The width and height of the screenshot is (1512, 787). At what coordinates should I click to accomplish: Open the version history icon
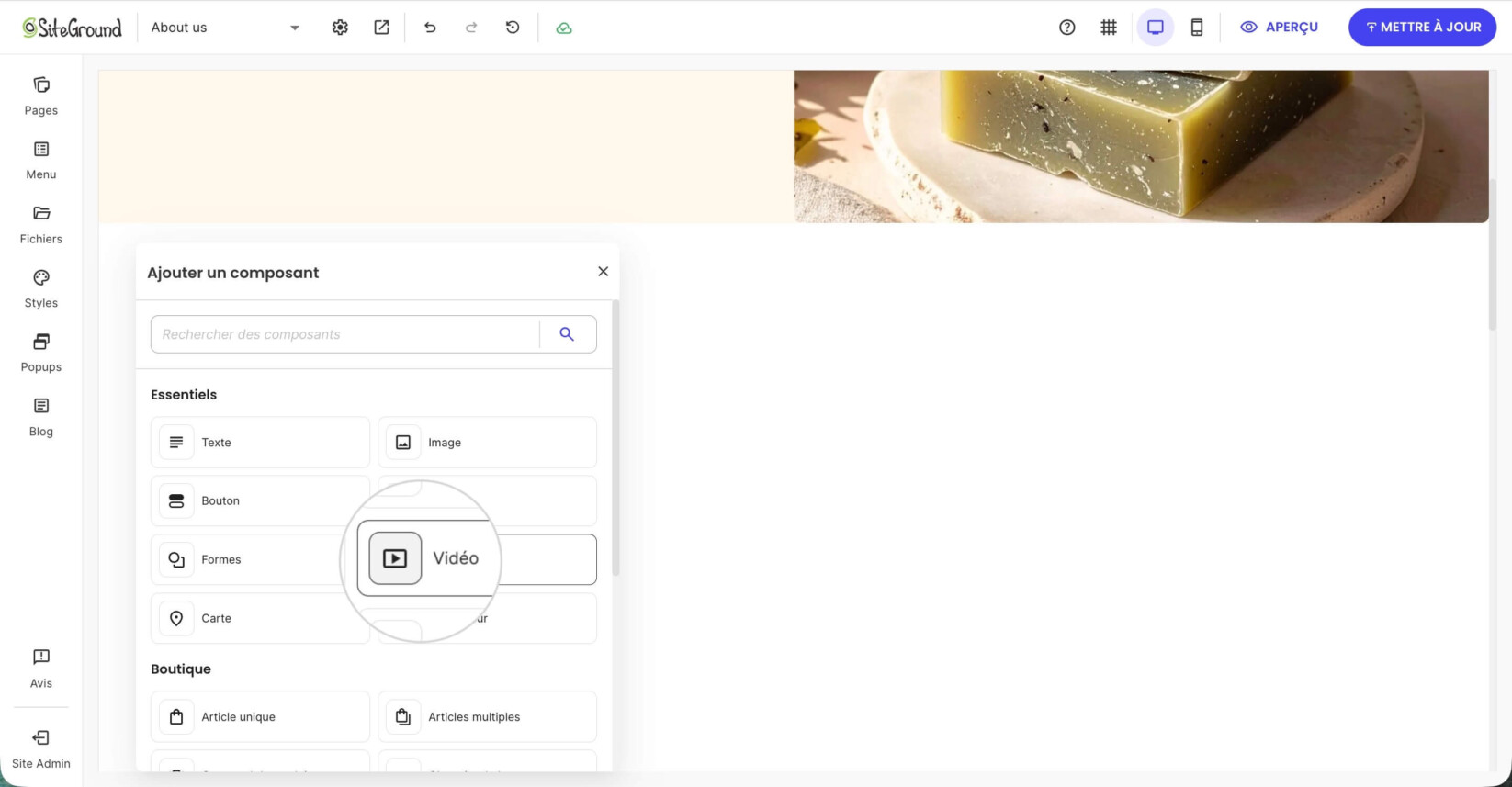513,28
